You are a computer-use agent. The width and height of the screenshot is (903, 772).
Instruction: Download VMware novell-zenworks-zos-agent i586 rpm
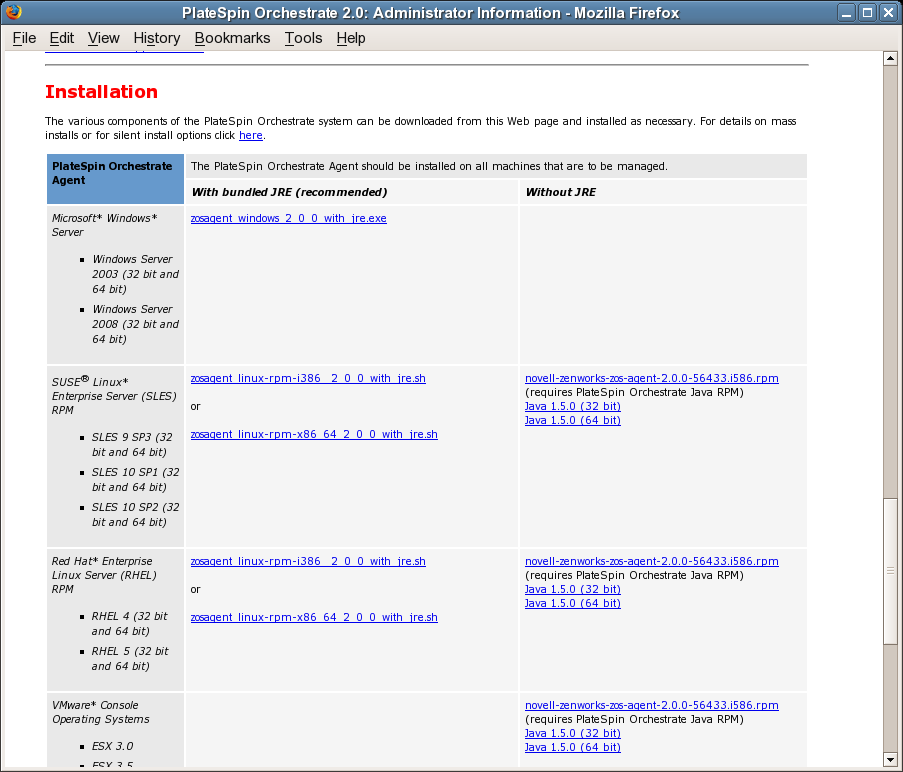(651, 705)
